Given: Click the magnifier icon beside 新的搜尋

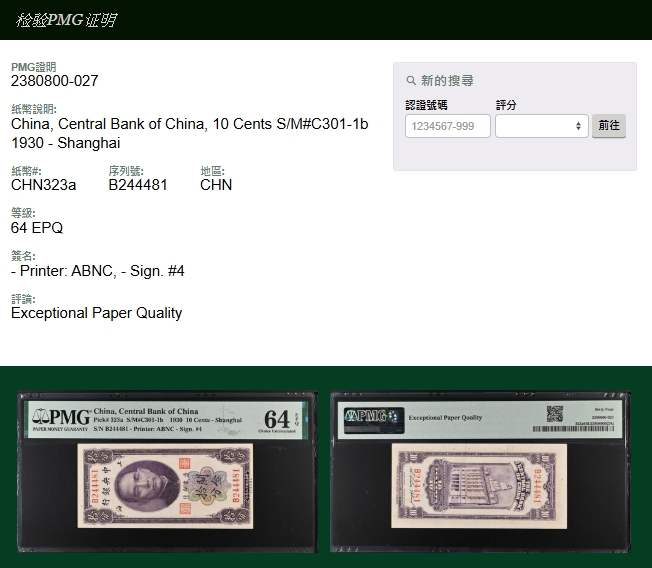Looking at the screenshot, I should click(x=411, y=81).
